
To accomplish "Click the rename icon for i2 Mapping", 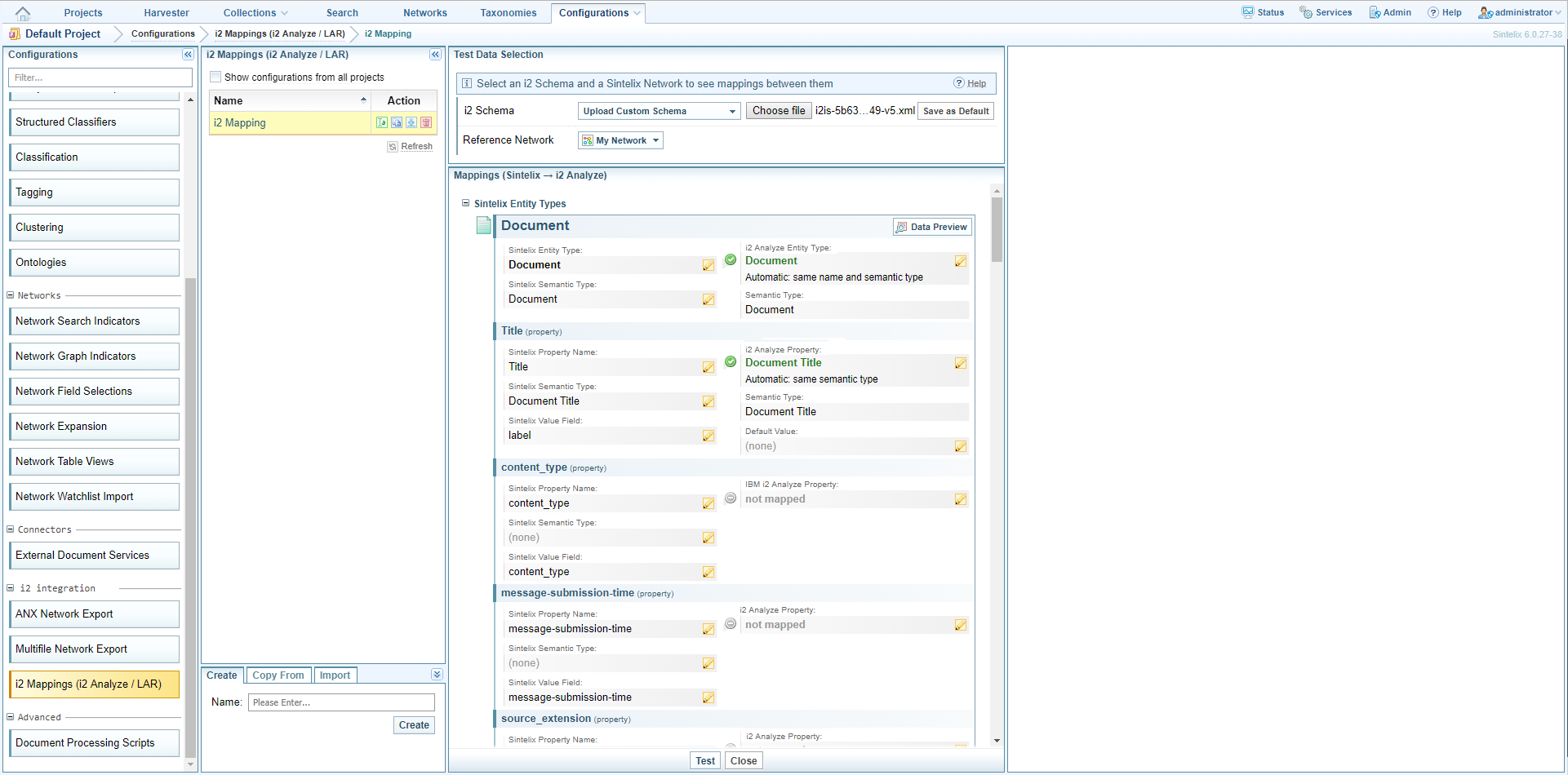I will coord(382,122).
